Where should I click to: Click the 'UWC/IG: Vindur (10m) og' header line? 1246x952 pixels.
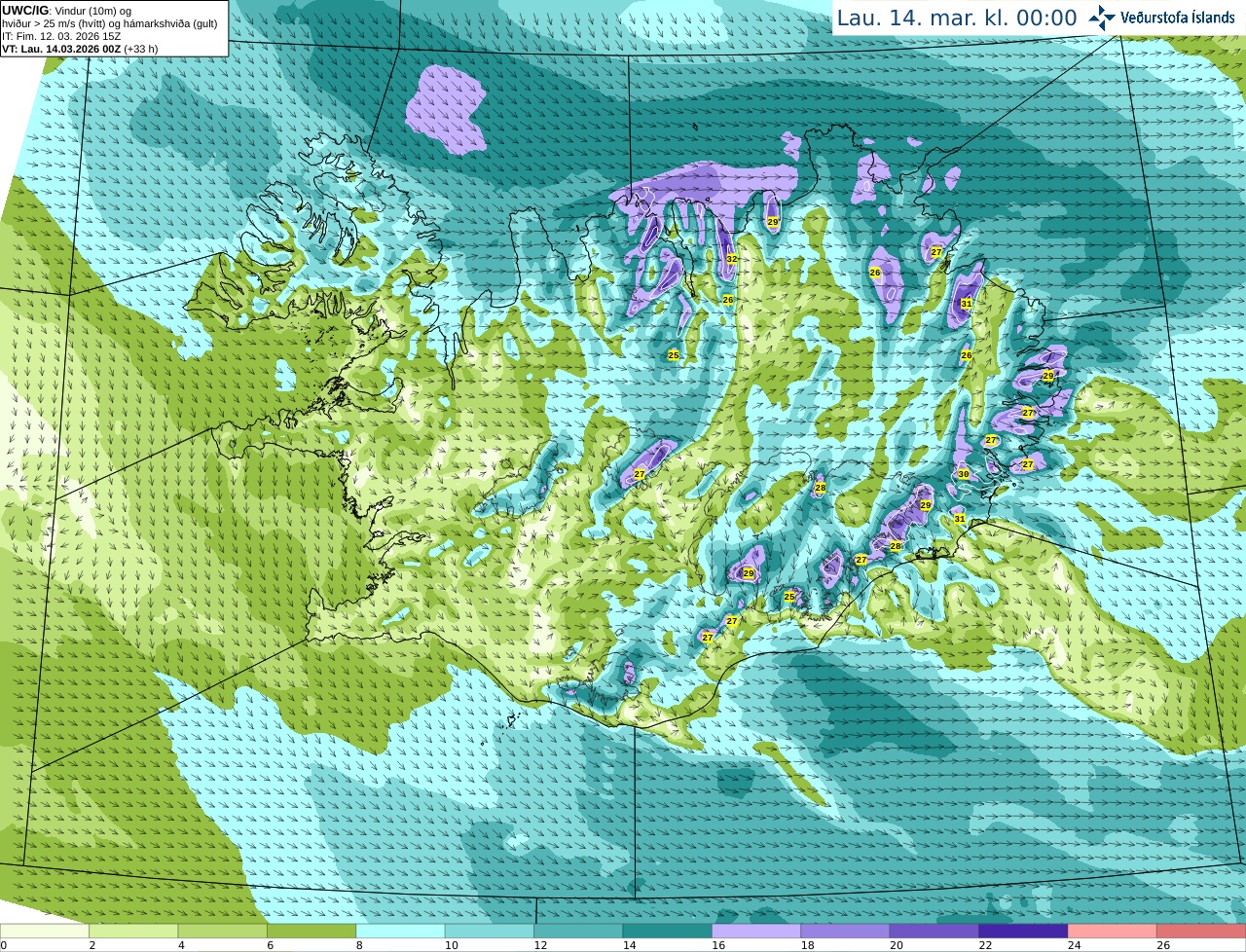[x=66, y=11]
